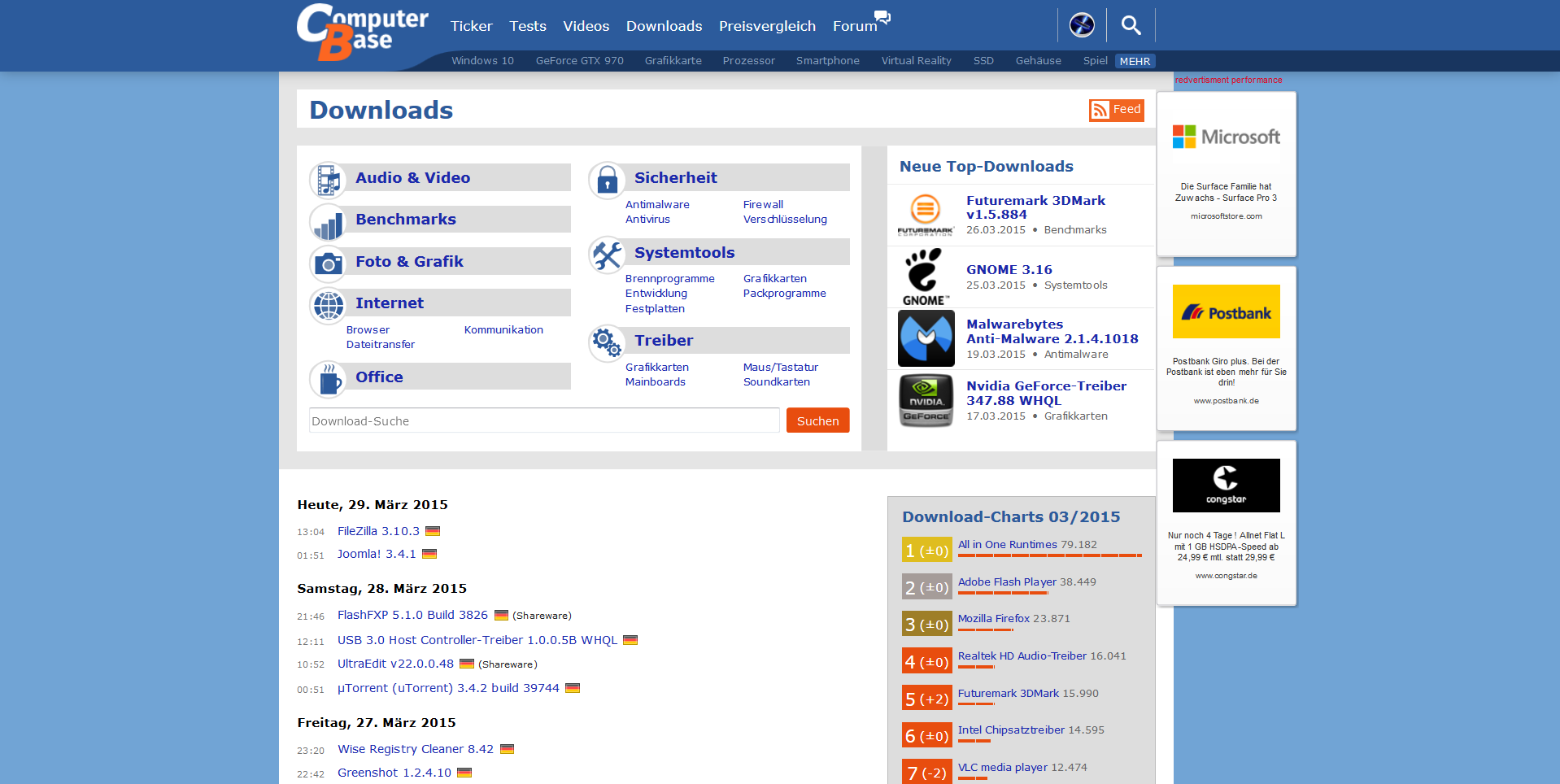Click the Internet globe icon
The height and width of the screenshot is (784, 1560).
pyautogui.click(x=328, y=305)
